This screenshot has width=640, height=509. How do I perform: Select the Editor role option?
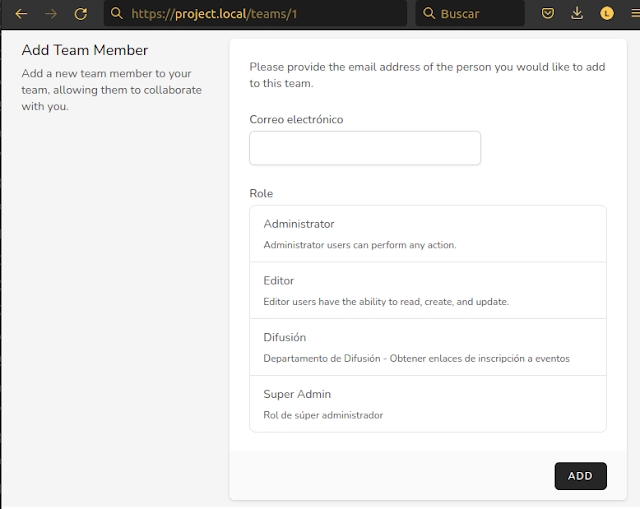point(427,290)
